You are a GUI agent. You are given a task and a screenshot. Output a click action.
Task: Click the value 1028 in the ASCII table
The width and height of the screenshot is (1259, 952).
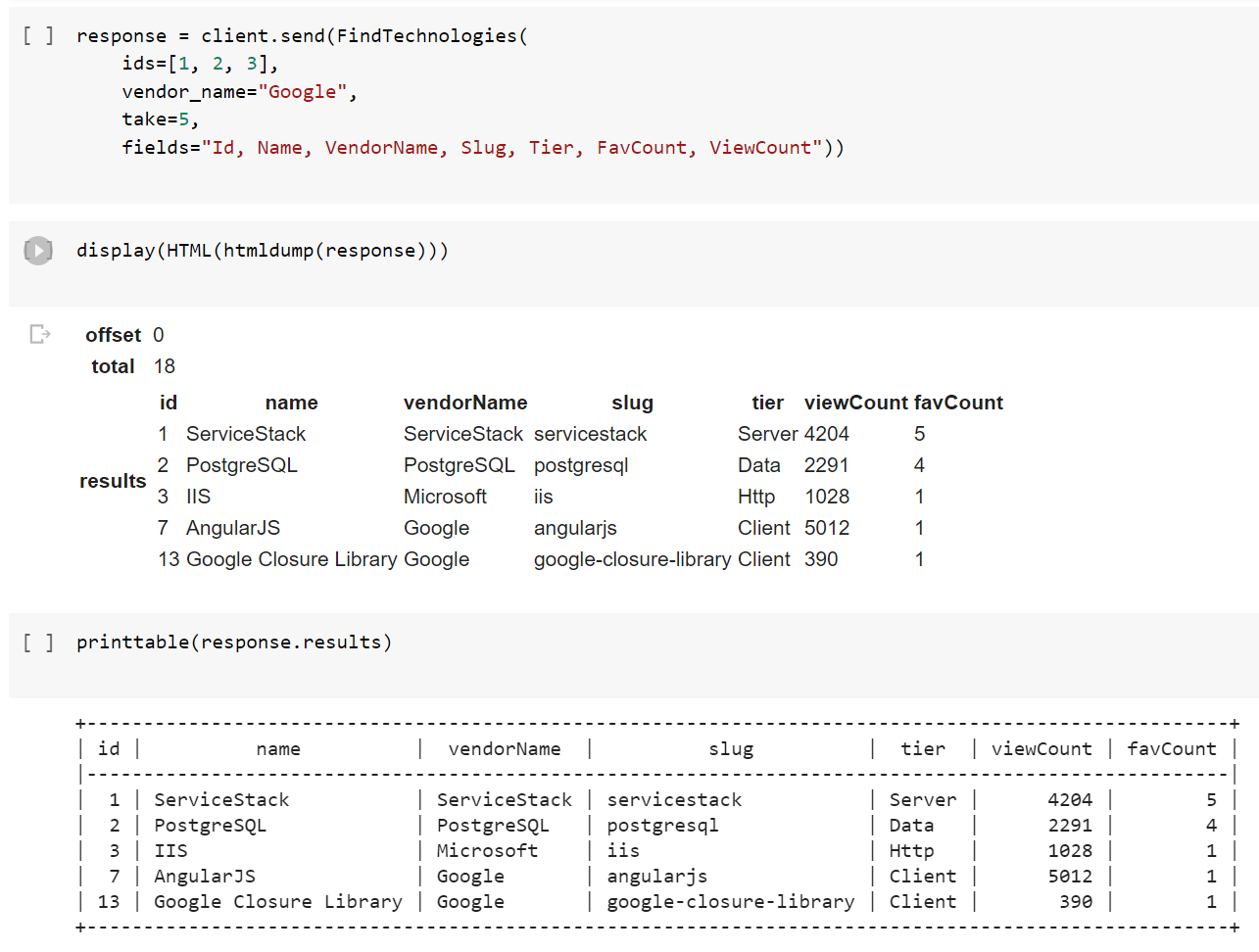[x=1070, y=851]
